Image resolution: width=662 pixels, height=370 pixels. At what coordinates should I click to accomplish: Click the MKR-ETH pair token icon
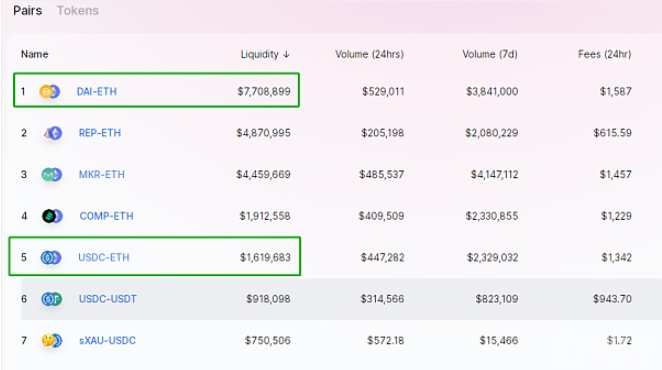52,174
